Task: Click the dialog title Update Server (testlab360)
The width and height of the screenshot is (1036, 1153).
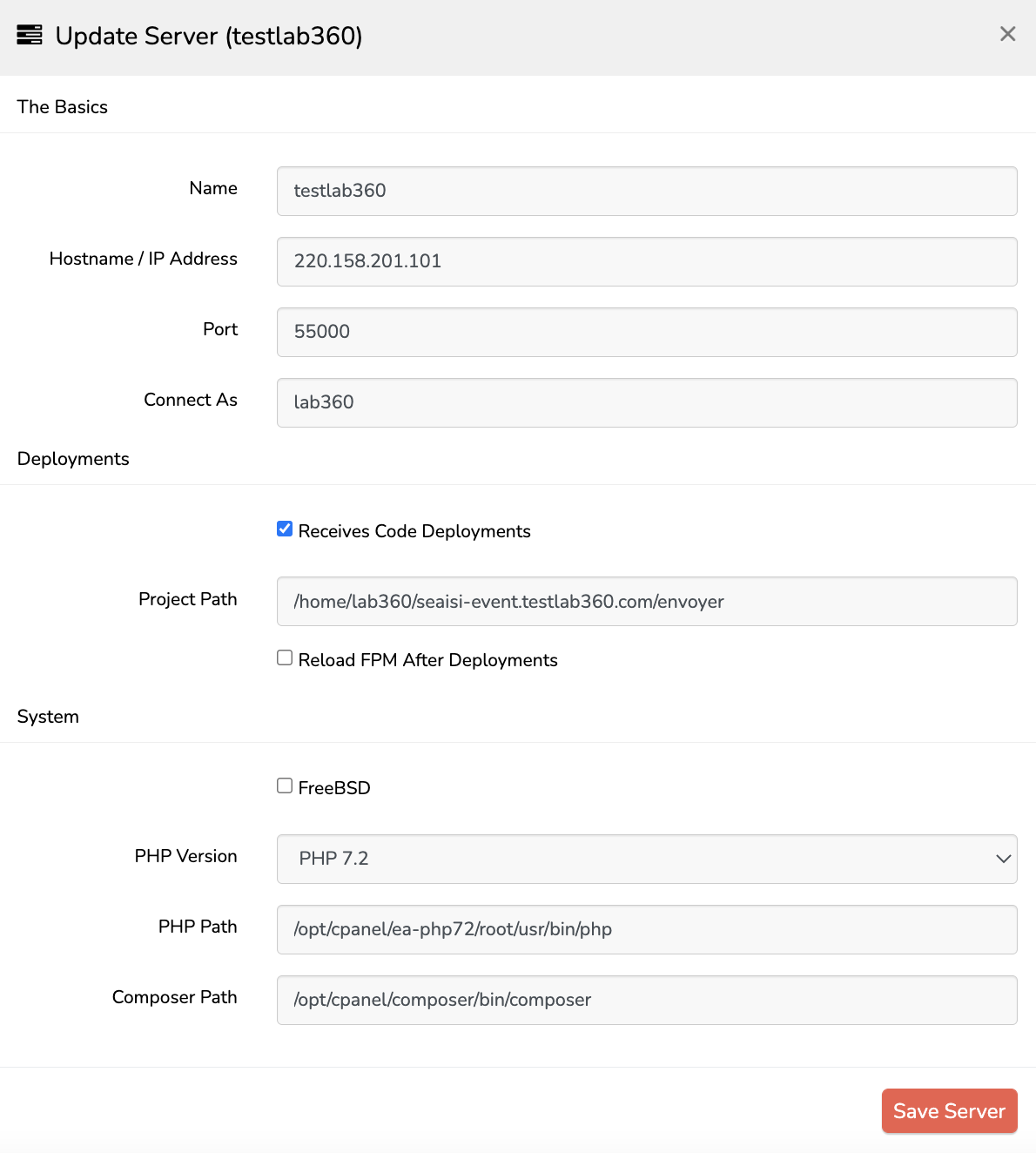Action: 209,36
